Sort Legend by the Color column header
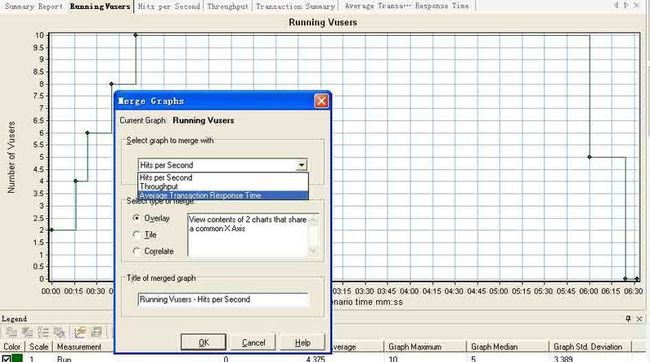650x362 pixels. click(12, 347)
